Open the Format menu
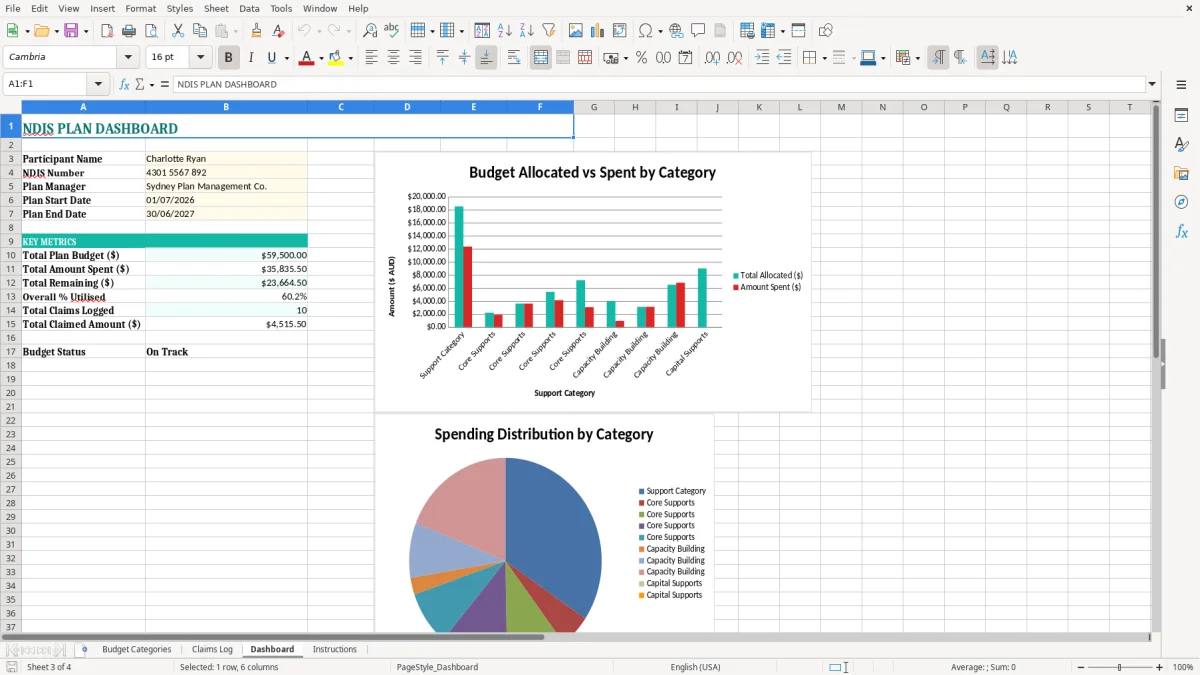 pyautogui.click(x=140, y=8)
